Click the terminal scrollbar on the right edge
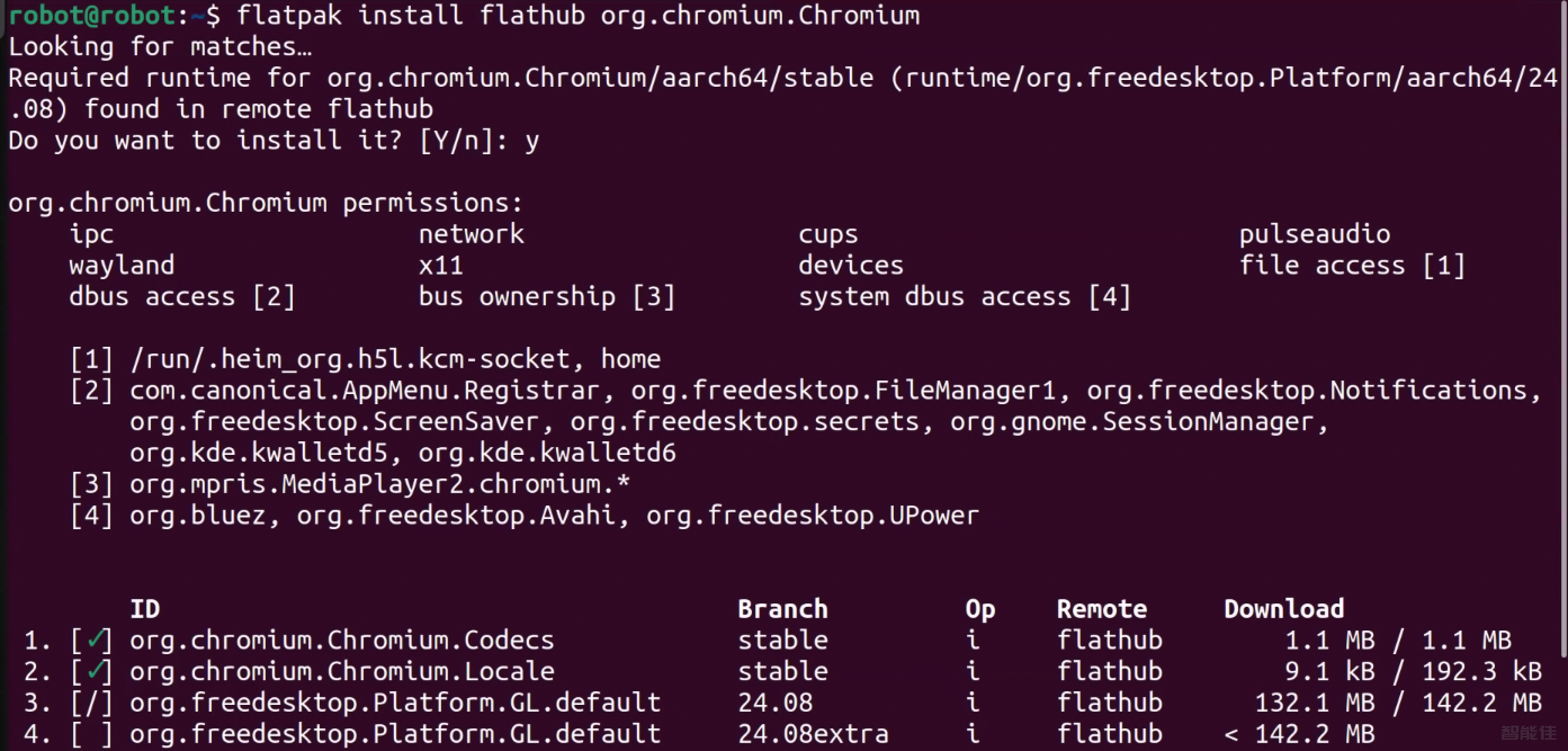Viewport: 1568px width, 751px height. [x=1565, y=329]
